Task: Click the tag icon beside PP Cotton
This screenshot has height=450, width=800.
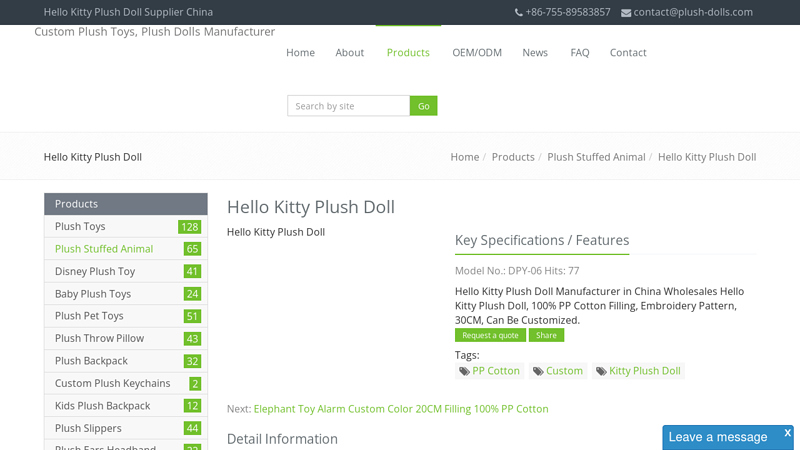Action: (464, 371)
